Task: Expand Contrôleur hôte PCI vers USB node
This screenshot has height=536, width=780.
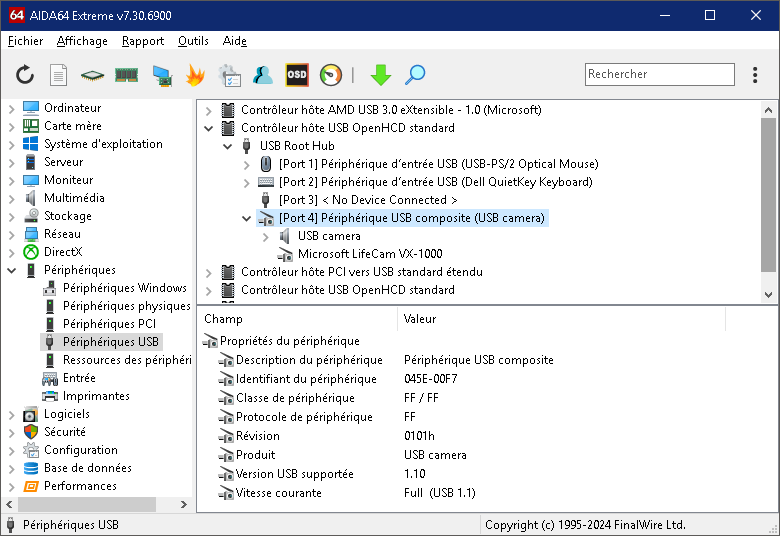Action: pos(208,272)
